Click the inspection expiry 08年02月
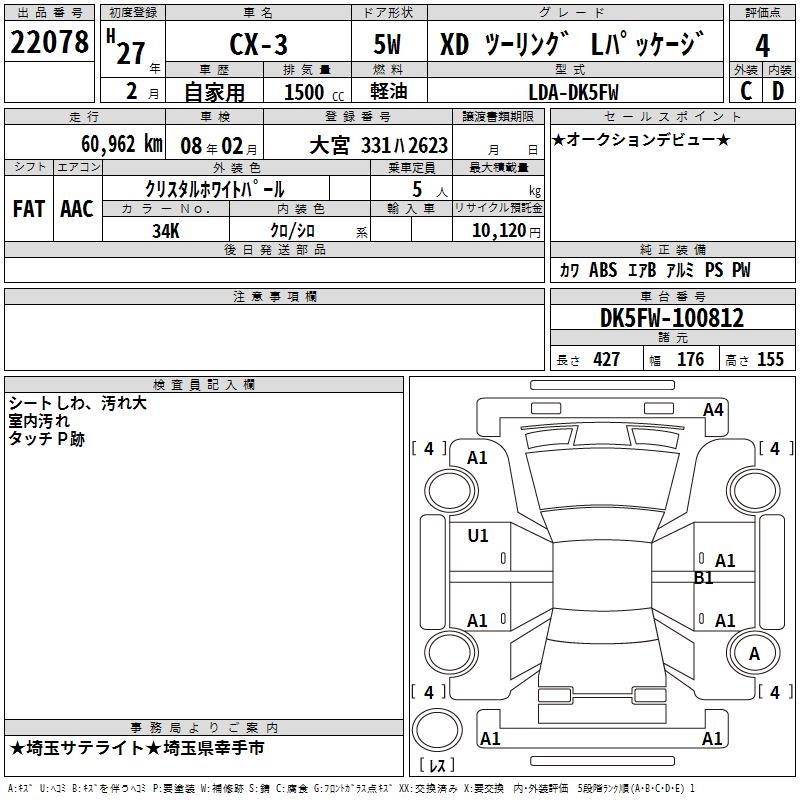This screenshot has width=800, height=800. pyautogui.click(x=219, y=146)
